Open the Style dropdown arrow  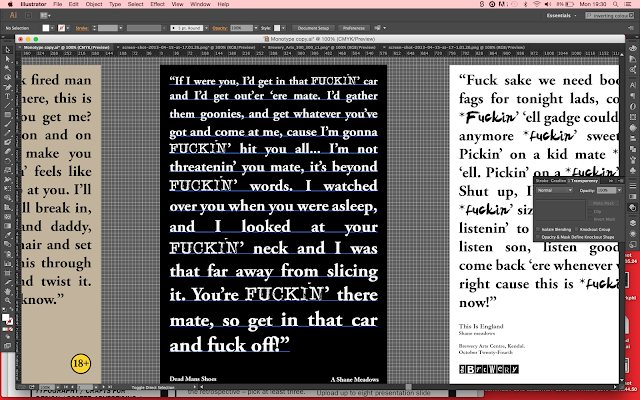[x=283, y=28]
